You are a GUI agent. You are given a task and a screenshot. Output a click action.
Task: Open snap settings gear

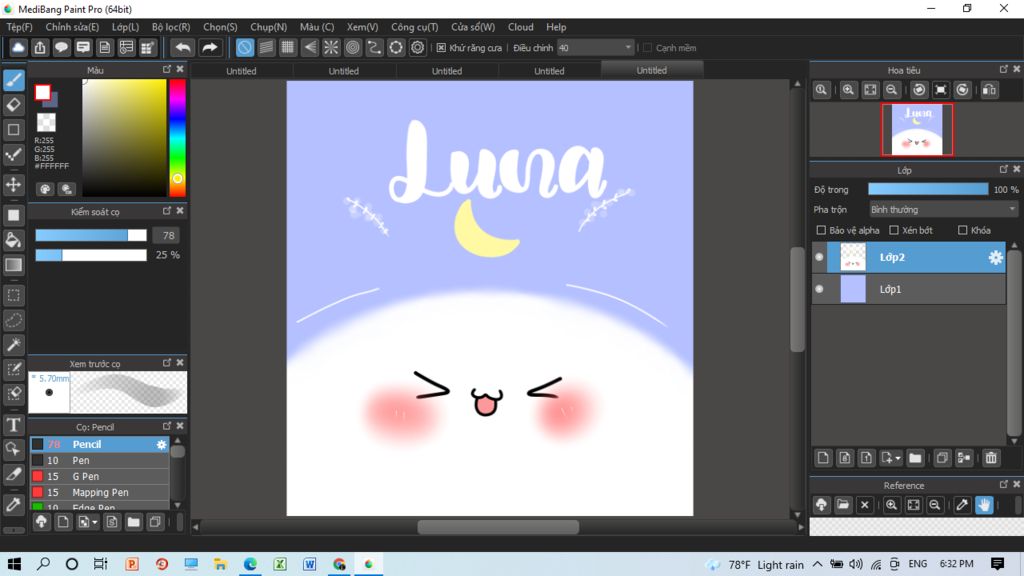click(x=417, y=48)
